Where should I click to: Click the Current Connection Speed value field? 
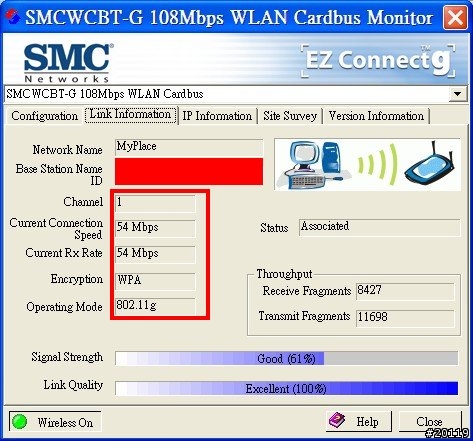tap(155, 228)
